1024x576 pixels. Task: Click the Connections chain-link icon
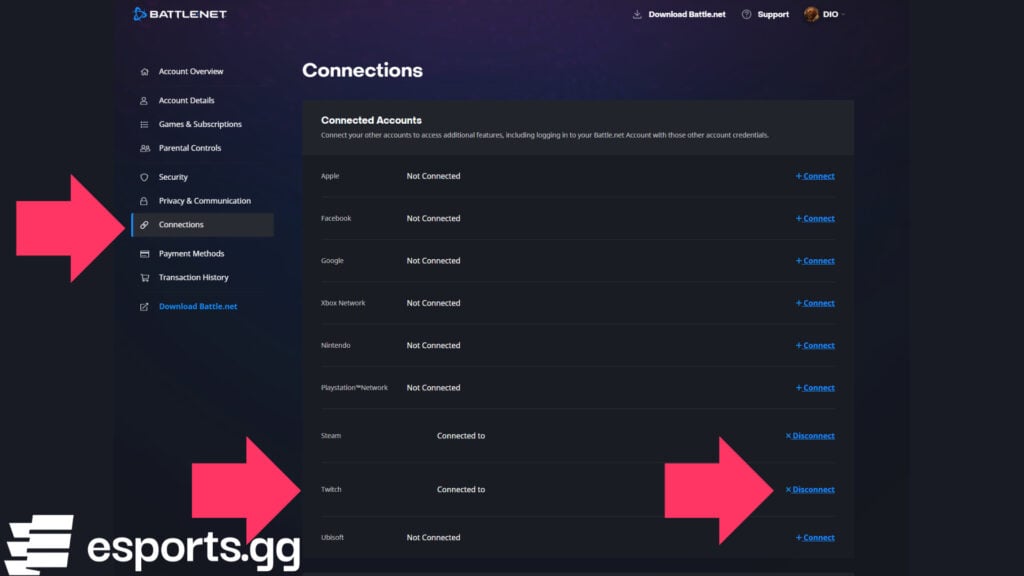(144, 224)
